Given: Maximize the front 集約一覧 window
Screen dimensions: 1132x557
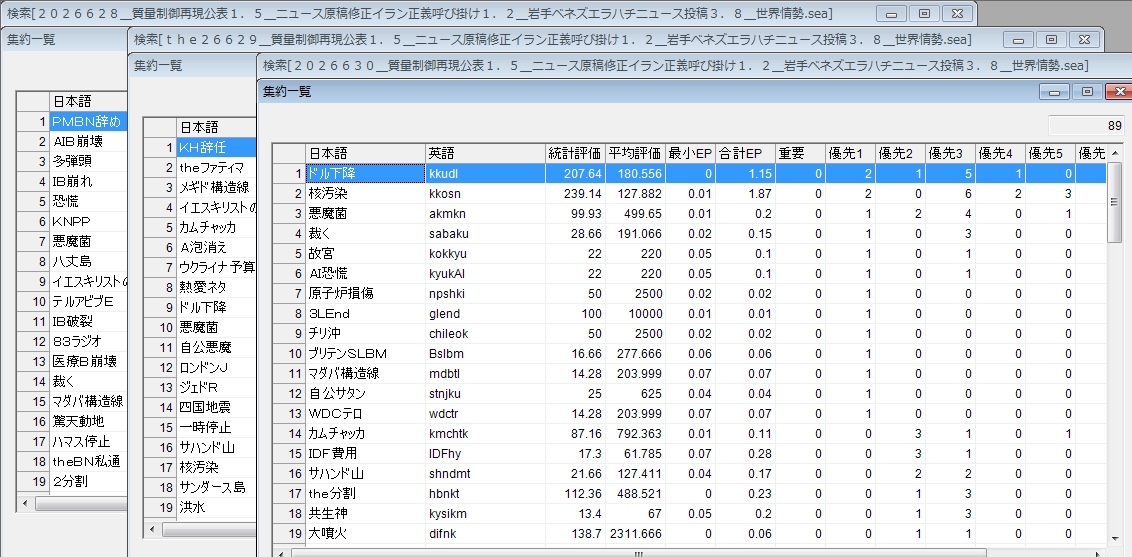Looking at the screenshot, I should click(x=1087, y=92).
